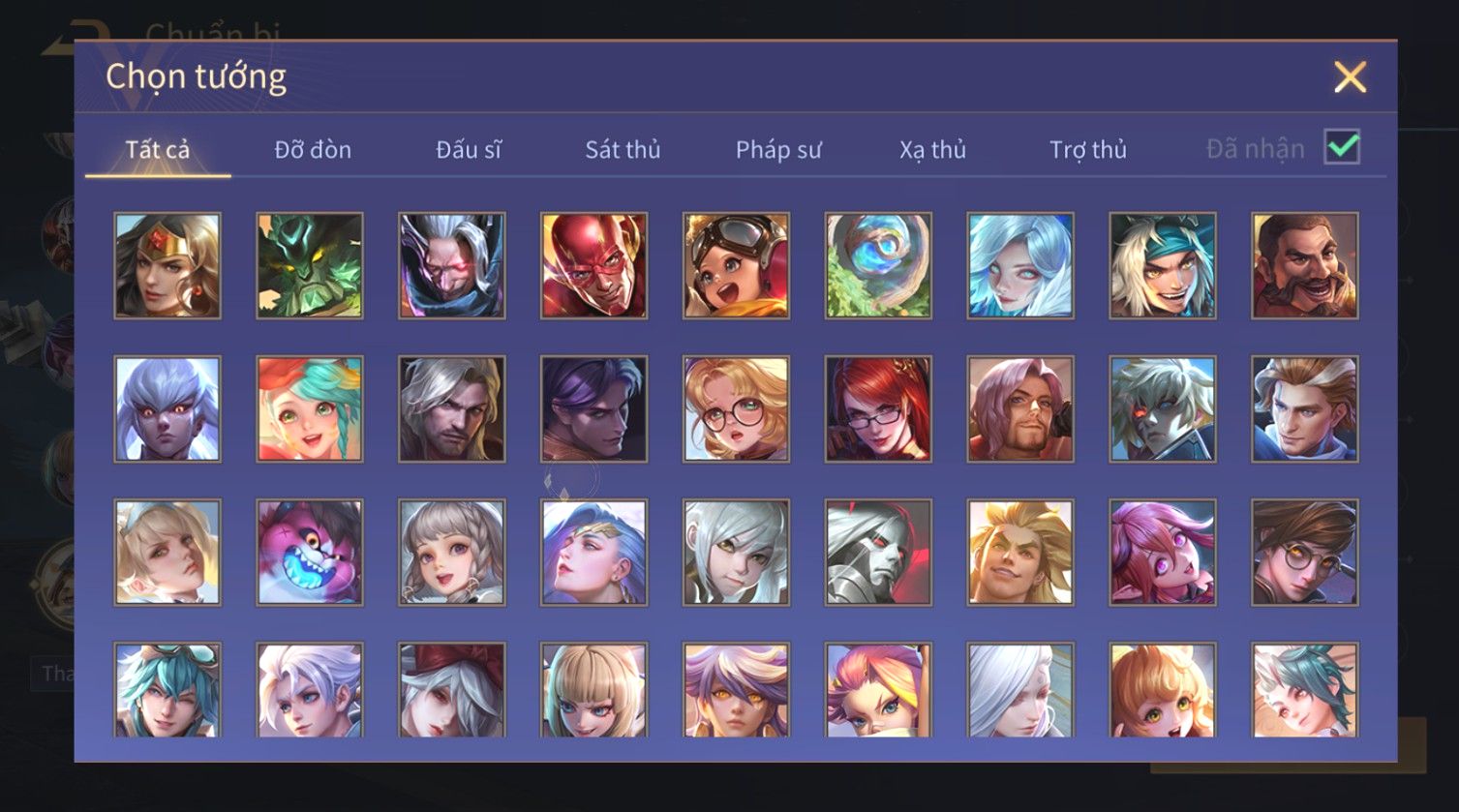Filter by Sát thủ tab

(x=623, y=150)
